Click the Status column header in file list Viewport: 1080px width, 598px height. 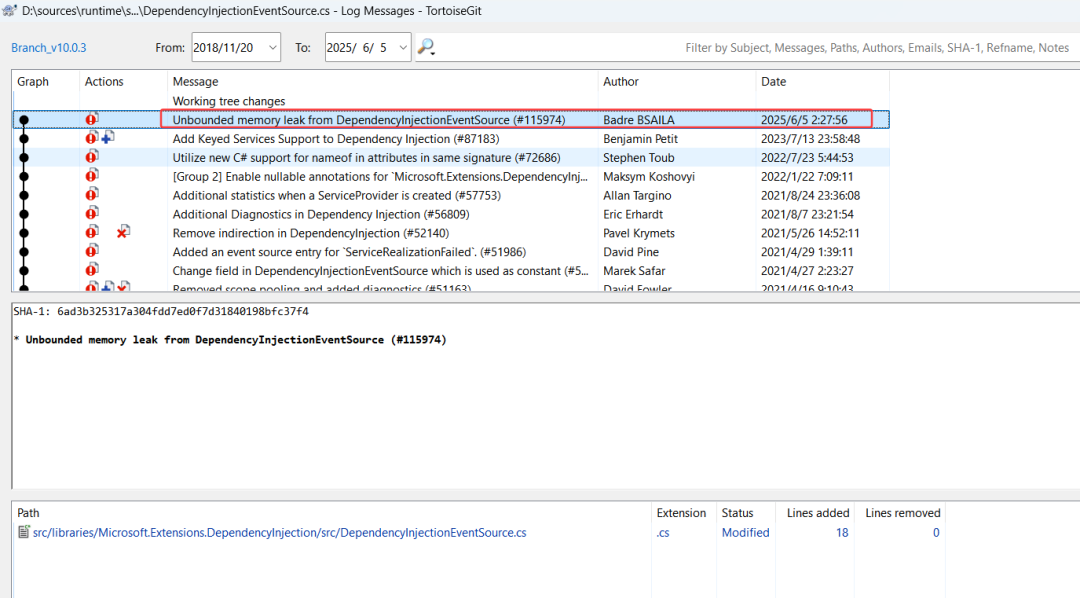tap(737, 513)
